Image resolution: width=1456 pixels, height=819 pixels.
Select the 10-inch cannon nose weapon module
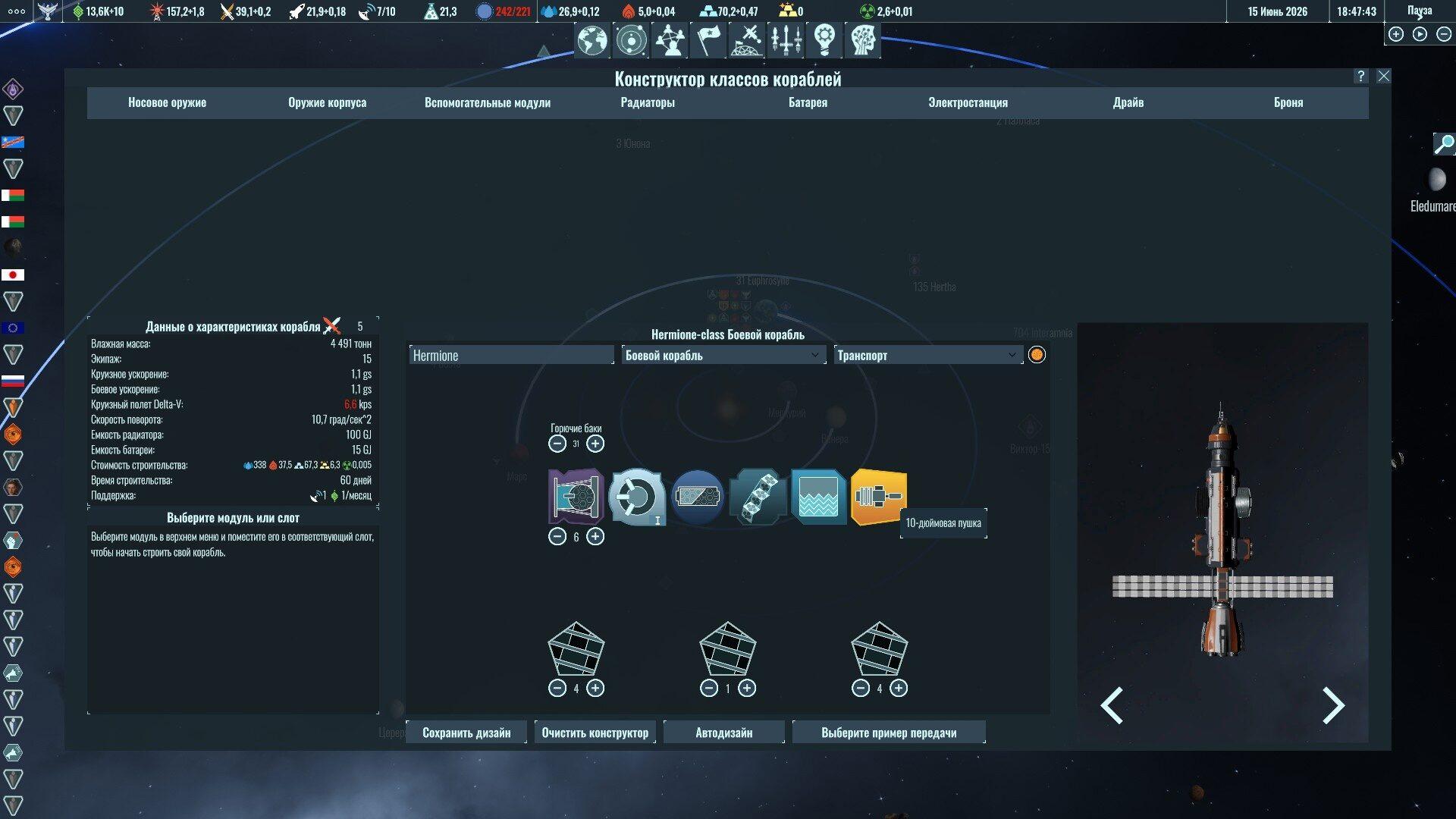click(x=878, y=497)
